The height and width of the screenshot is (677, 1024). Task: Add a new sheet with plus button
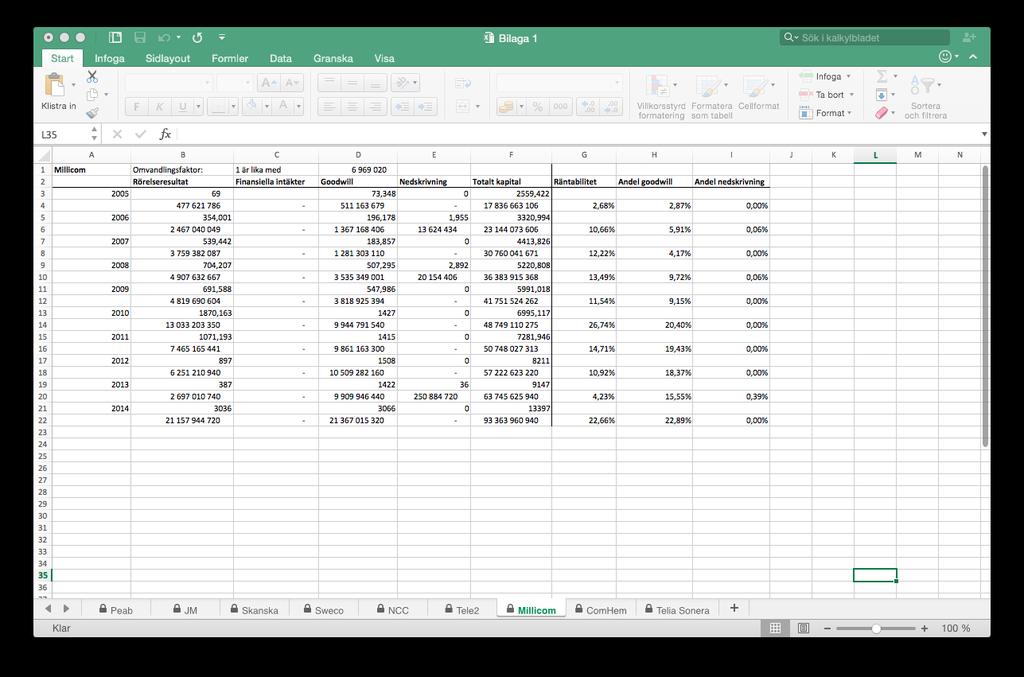[x=734, y=608]
